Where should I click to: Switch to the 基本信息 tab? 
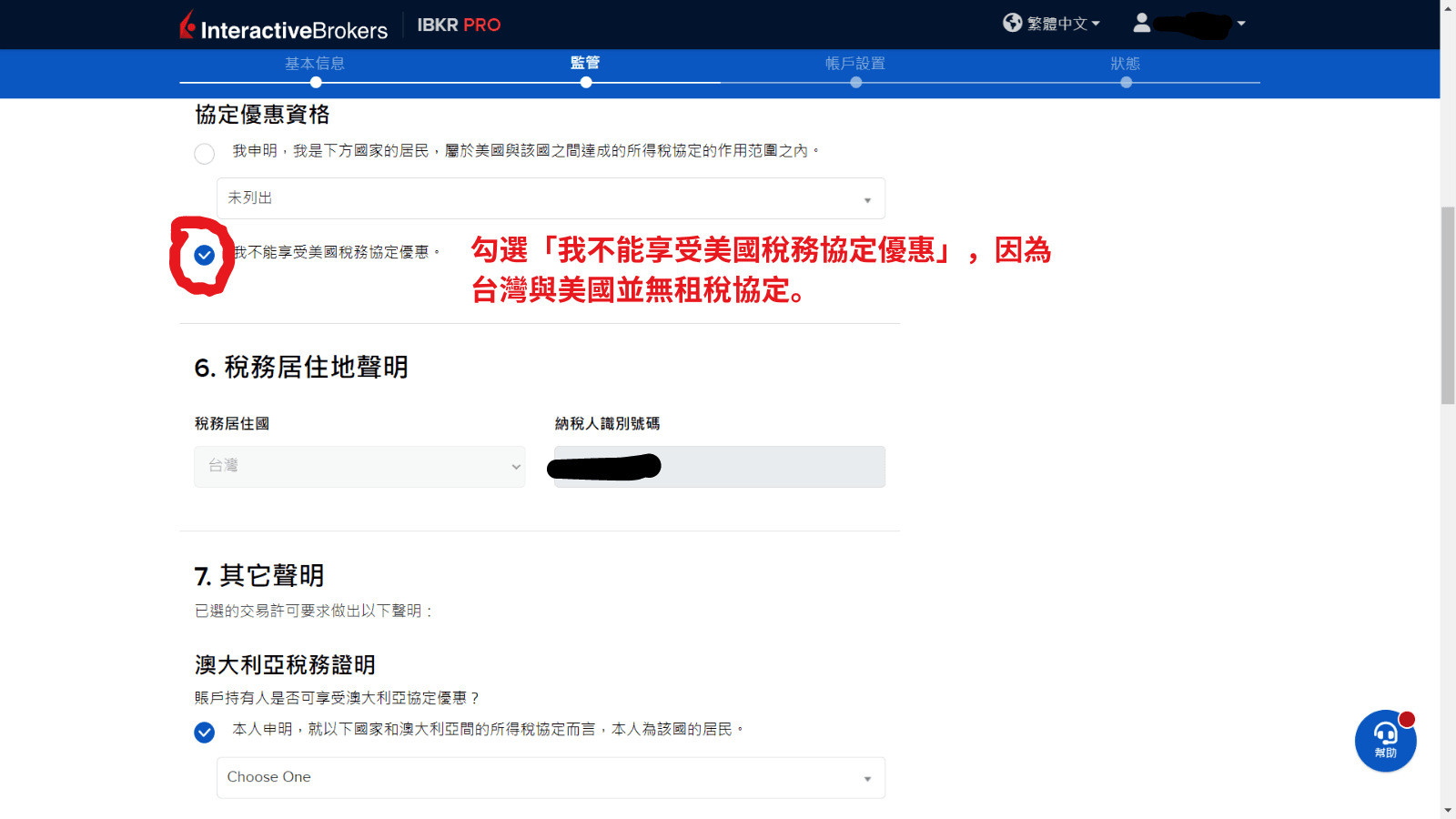pyautogui.click(x=315, y=64)
